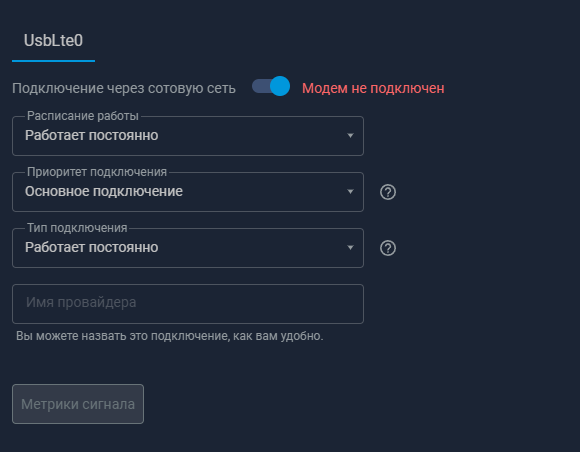This screenshot has width=580, height=452.
Task: Focus the Имя провайдера input field
Action: point(188,304)
